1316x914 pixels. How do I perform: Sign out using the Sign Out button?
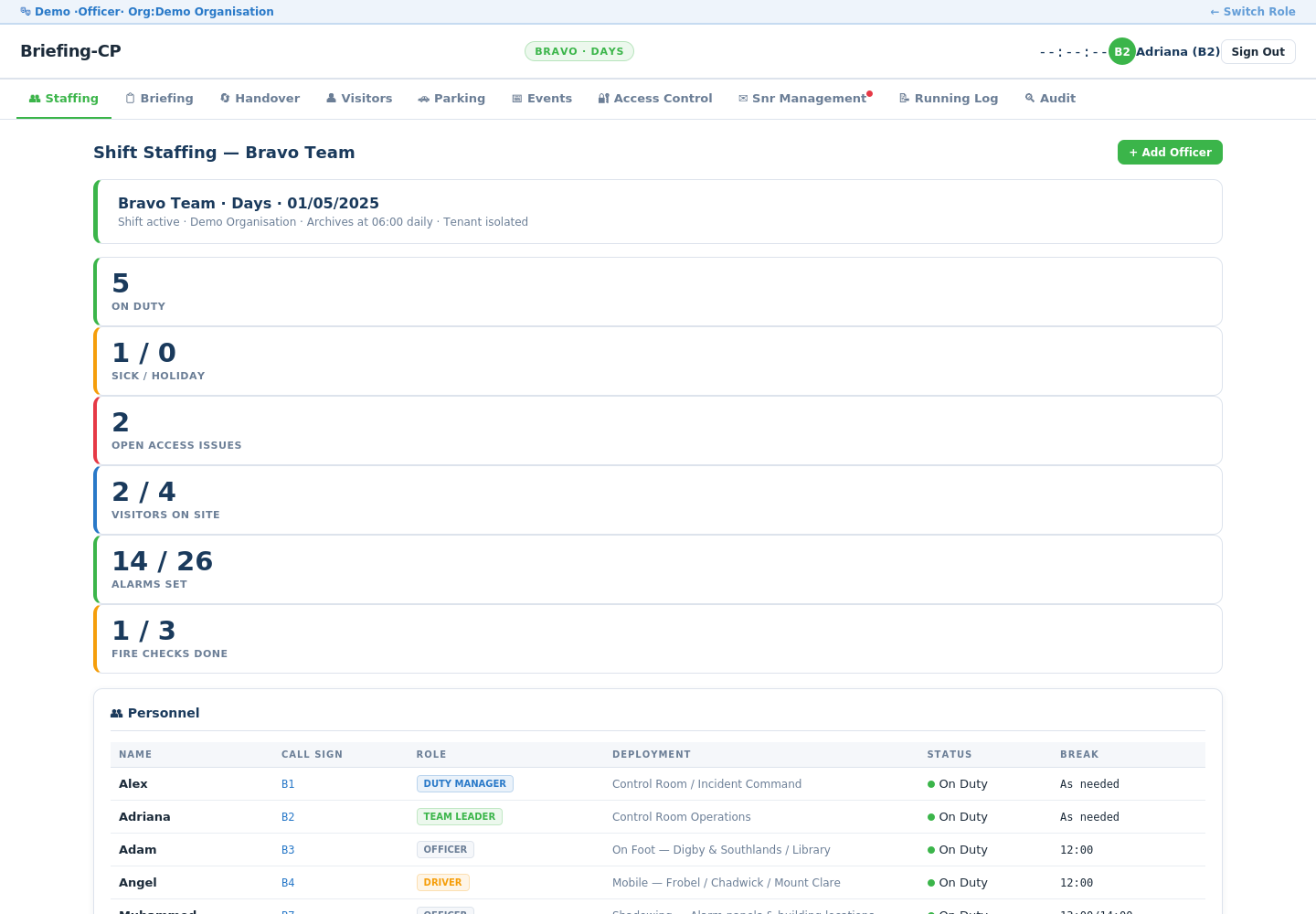(x=1258, y=51)
